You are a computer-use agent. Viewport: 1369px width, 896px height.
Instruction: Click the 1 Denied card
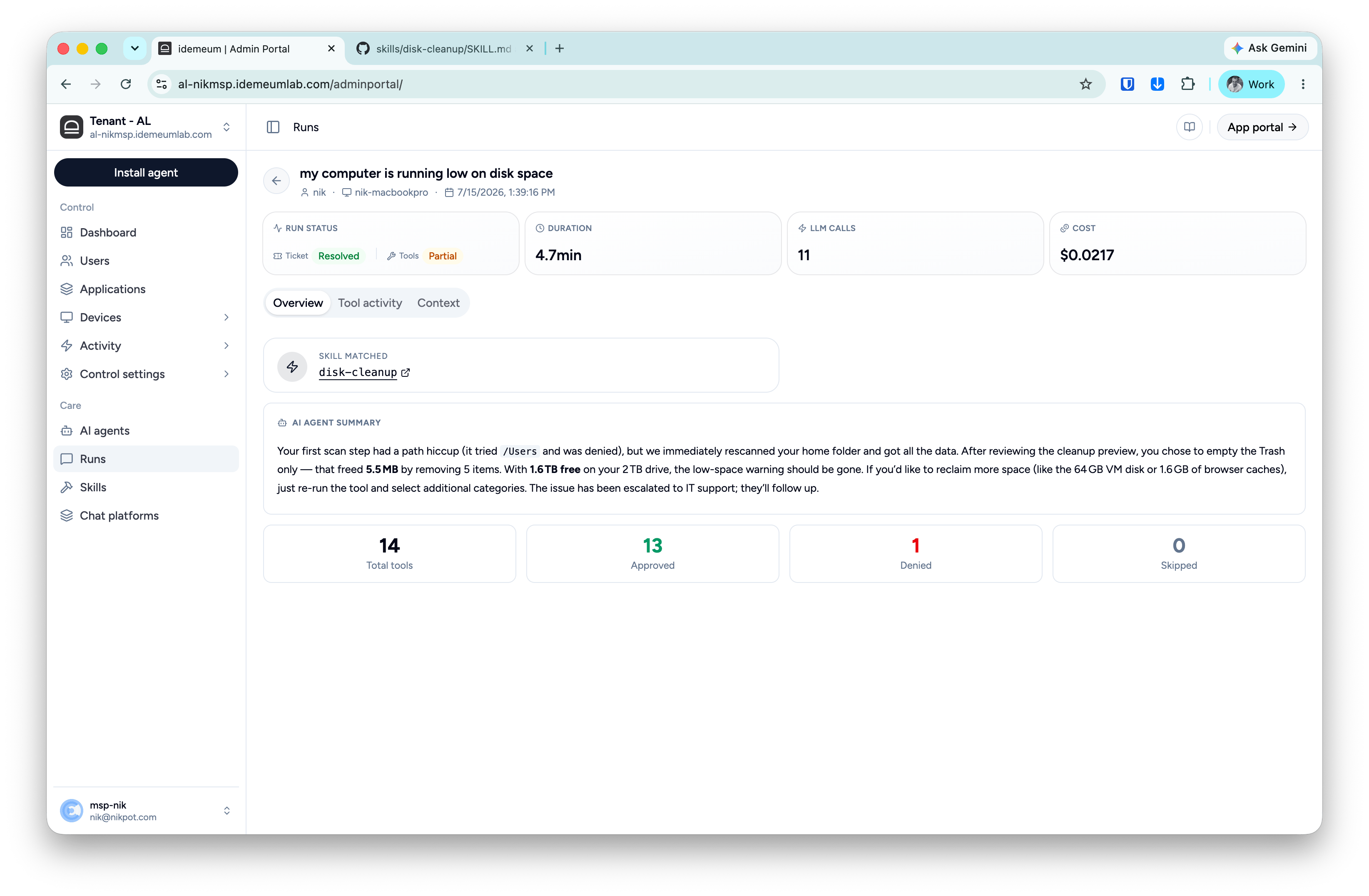tap(915, 553)
